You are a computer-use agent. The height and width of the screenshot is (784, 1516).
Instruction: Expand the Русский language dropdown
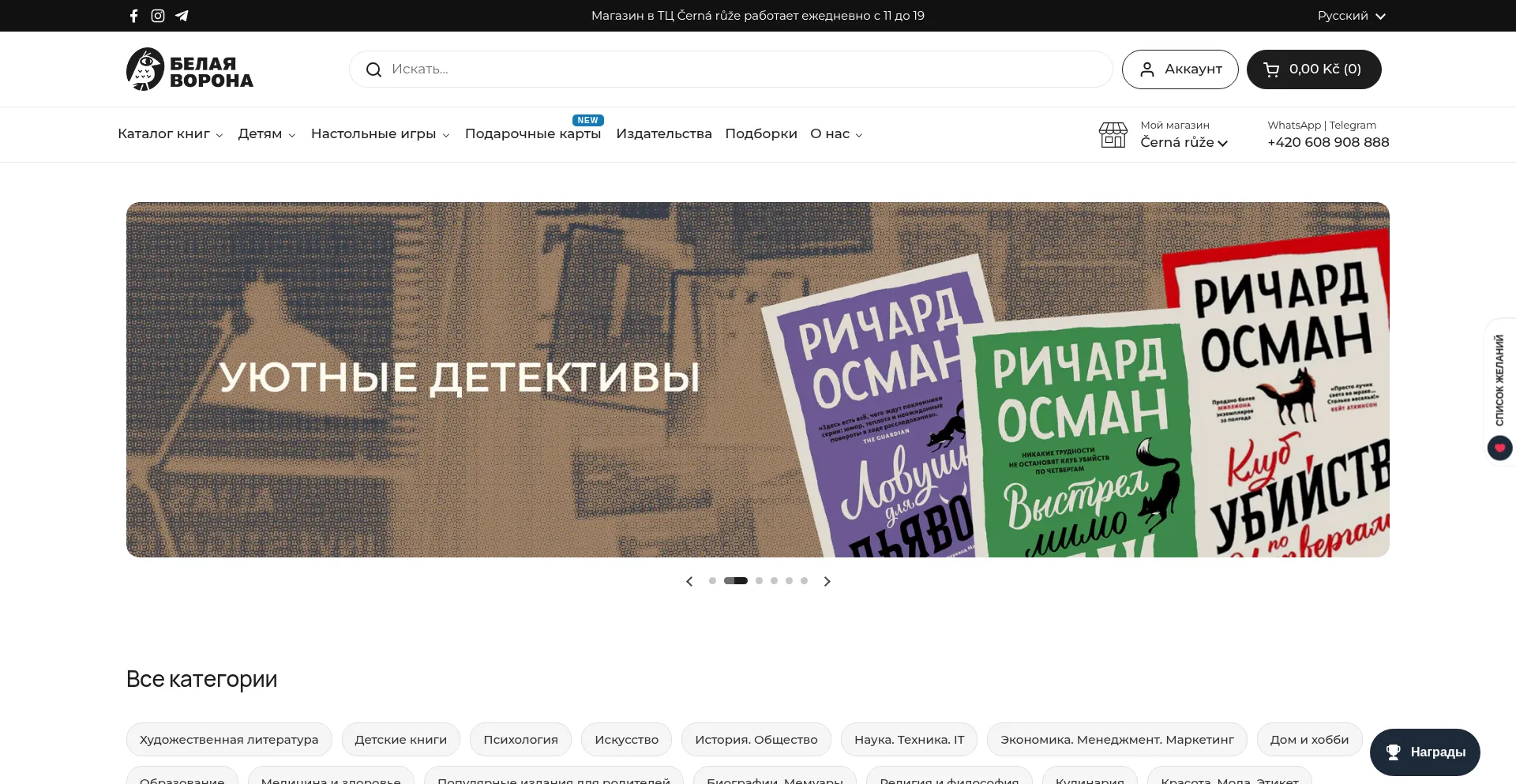click(x=1351, y=16)
